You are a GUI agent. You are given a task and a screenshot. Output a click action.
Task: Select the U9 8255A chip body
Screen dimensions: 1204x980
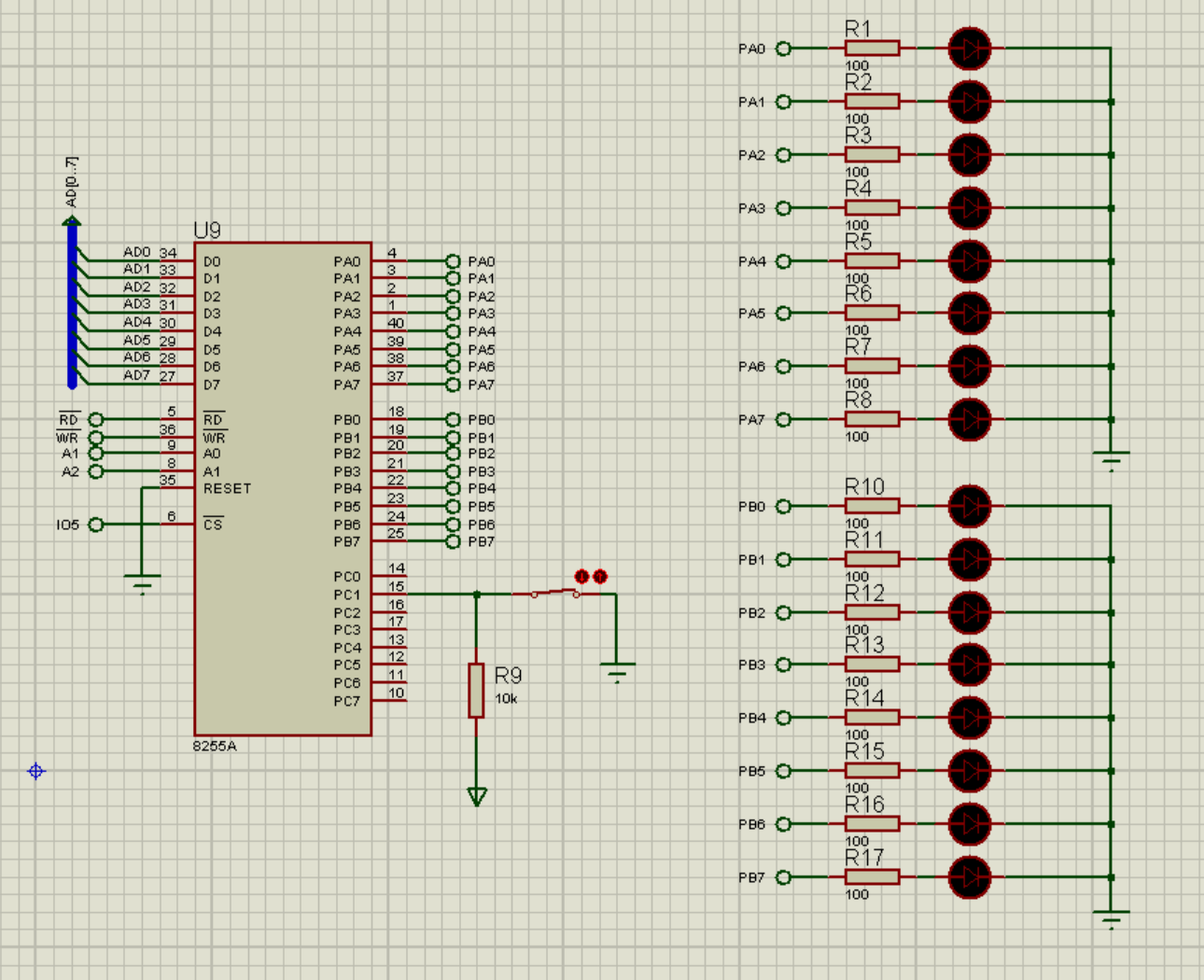click(283, 489)
